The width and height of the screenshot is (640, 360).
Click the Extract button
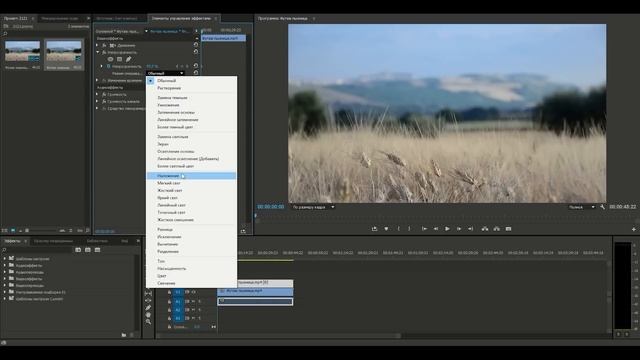tap(496, 229)
